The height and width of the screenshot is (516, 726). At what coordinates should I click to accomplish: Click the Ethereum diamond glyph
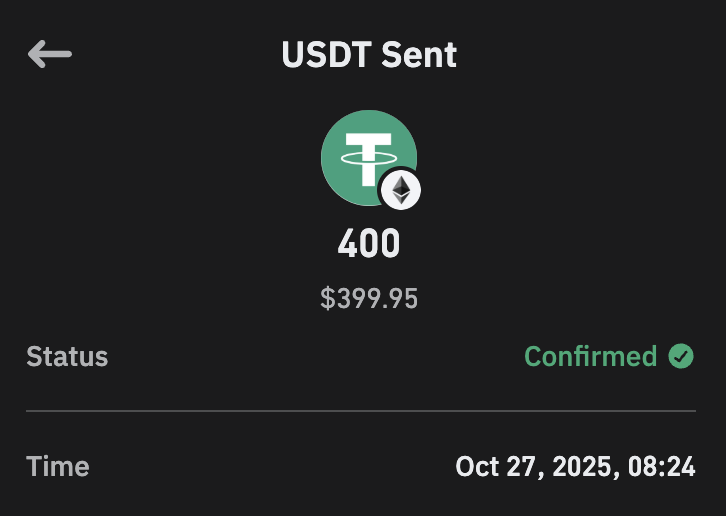(x=401, y=190)
